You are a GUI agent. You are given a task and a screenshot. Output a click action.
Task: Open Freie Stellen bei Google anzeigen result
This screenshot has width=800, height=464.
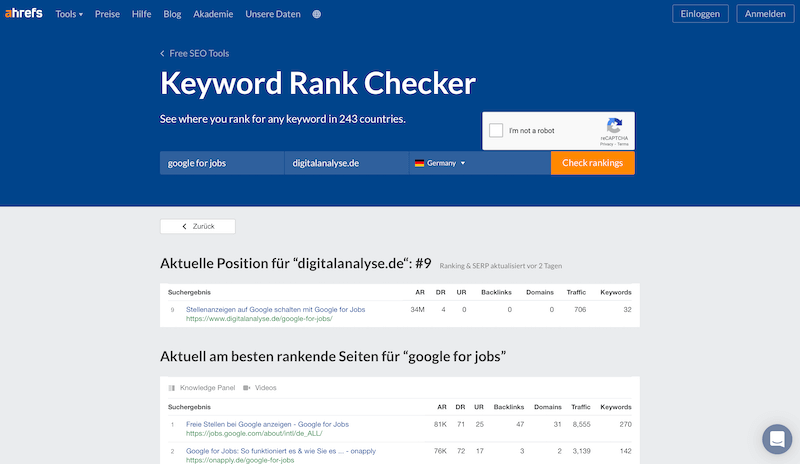(x=267, y=424)
